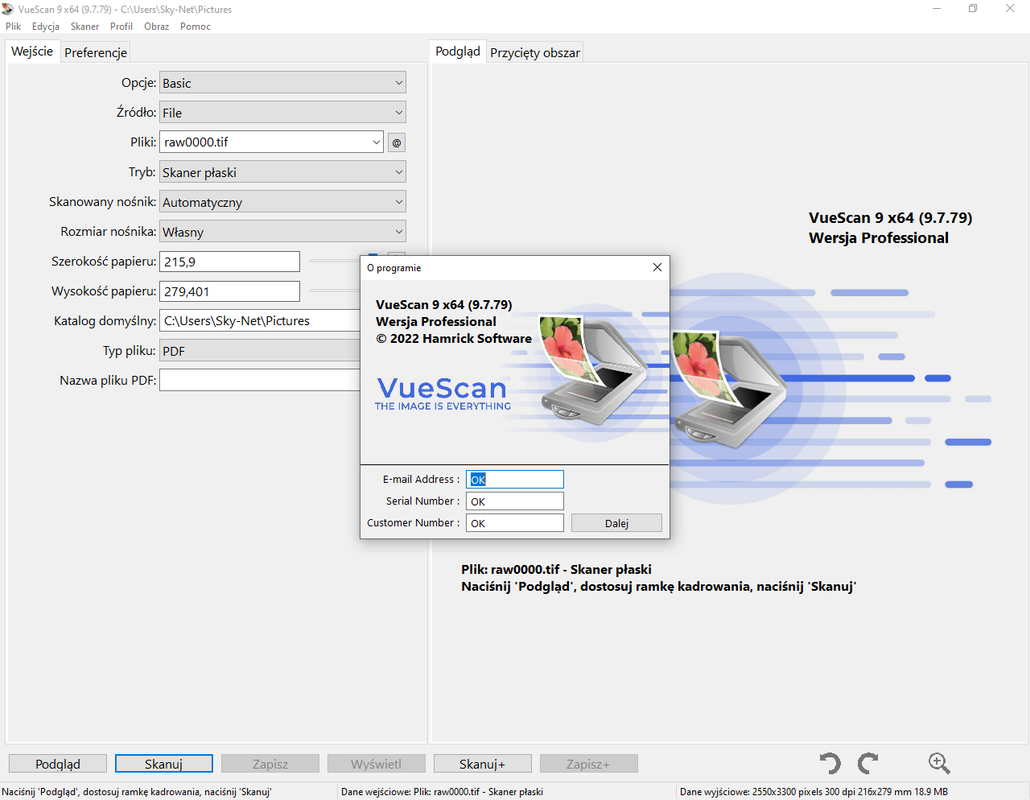Open the Pomoc menu
1030x800 pixels.
pyautogui.click(x=195, y=26)
